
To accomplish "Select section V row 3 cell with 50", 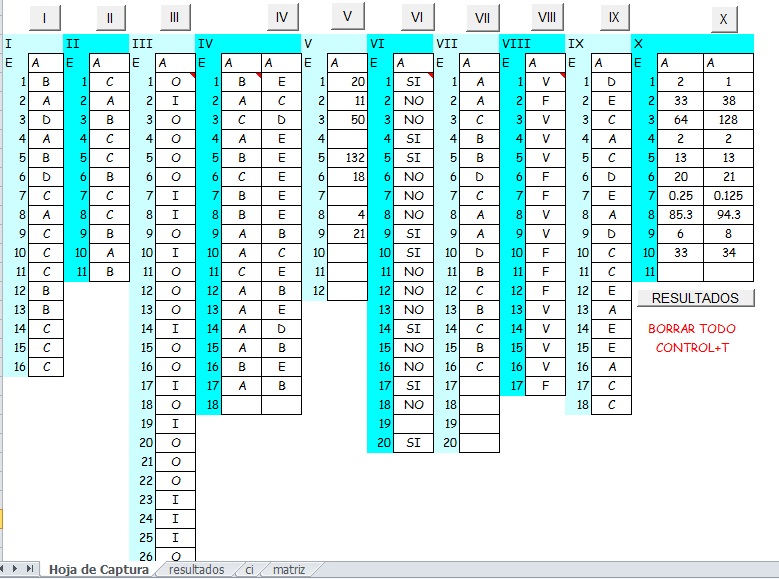I will point(347,120).
